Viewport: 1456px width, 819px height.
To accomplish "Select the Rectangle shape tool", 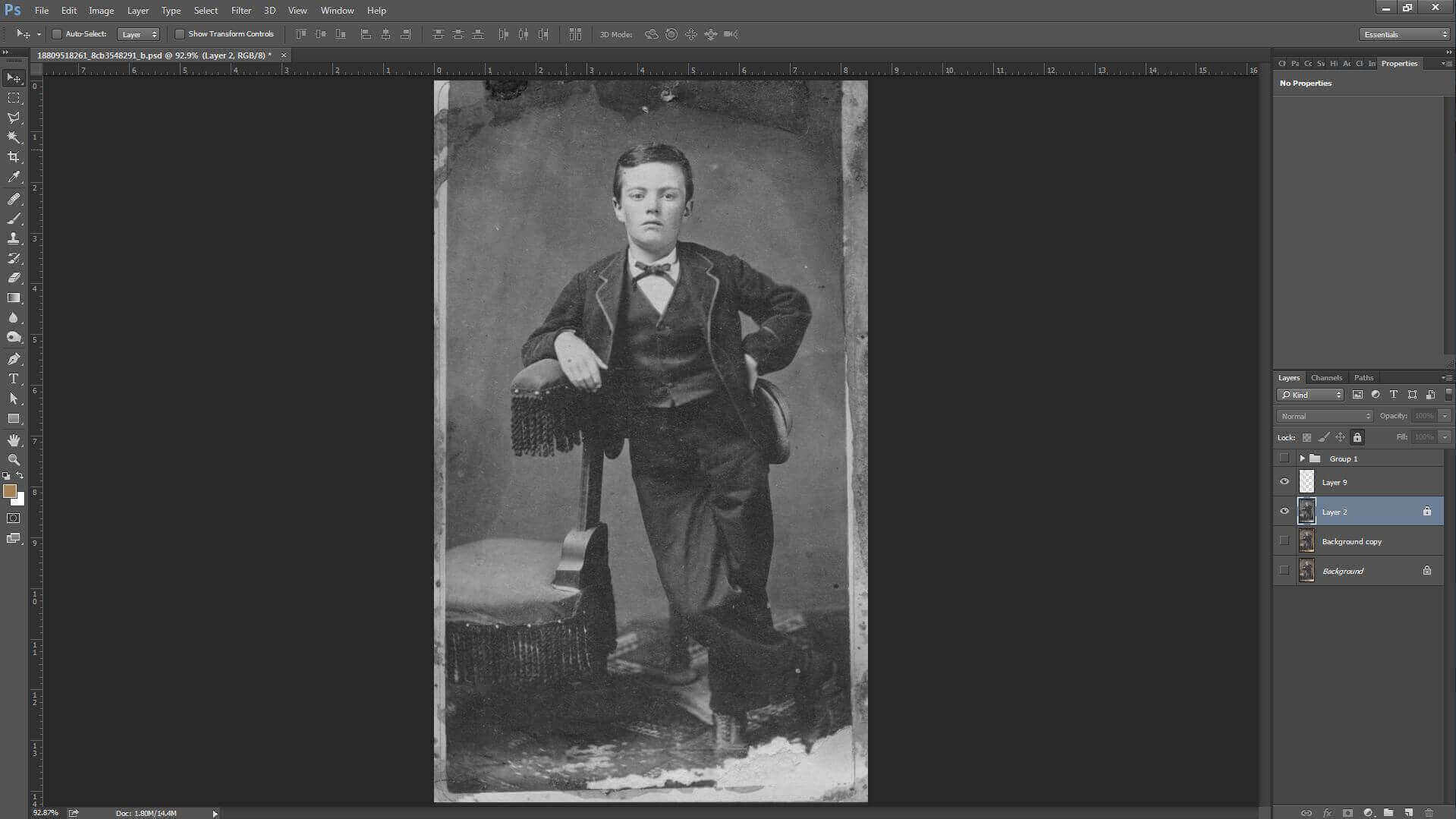I will (x=14, y=418).
